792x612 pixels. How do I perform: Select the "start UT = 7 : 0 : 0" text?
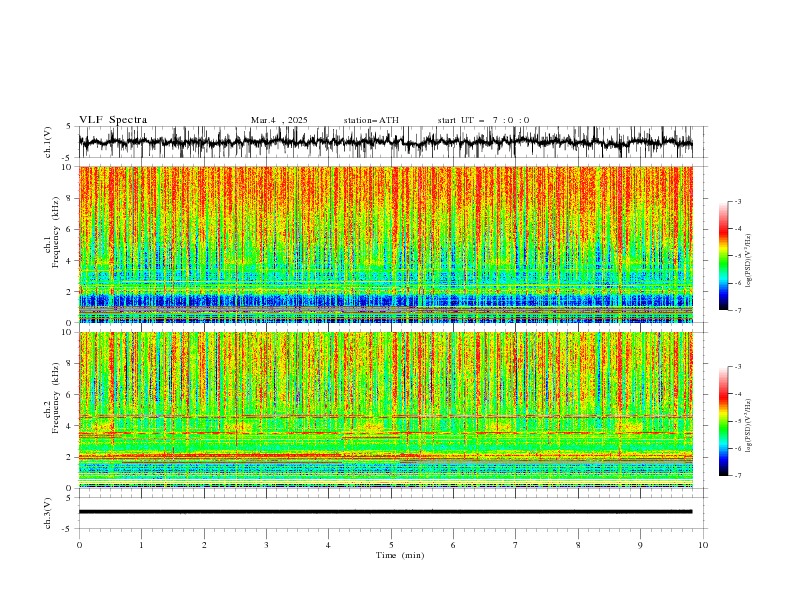(483, 120)
